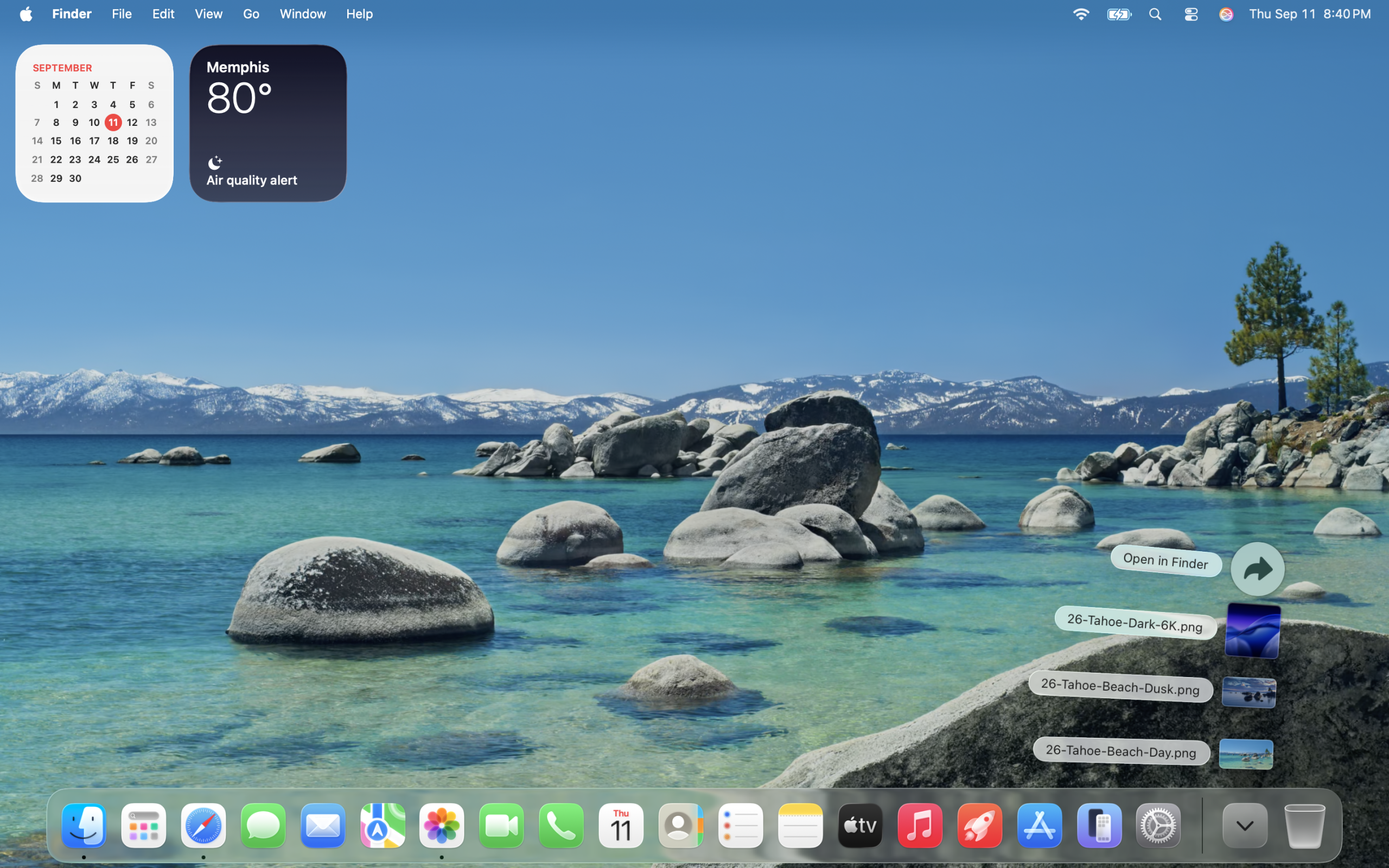This screenshot has height=868, width=1389.
Task: Open Control Center in menu bar
Action: [x=1191, y=14]
